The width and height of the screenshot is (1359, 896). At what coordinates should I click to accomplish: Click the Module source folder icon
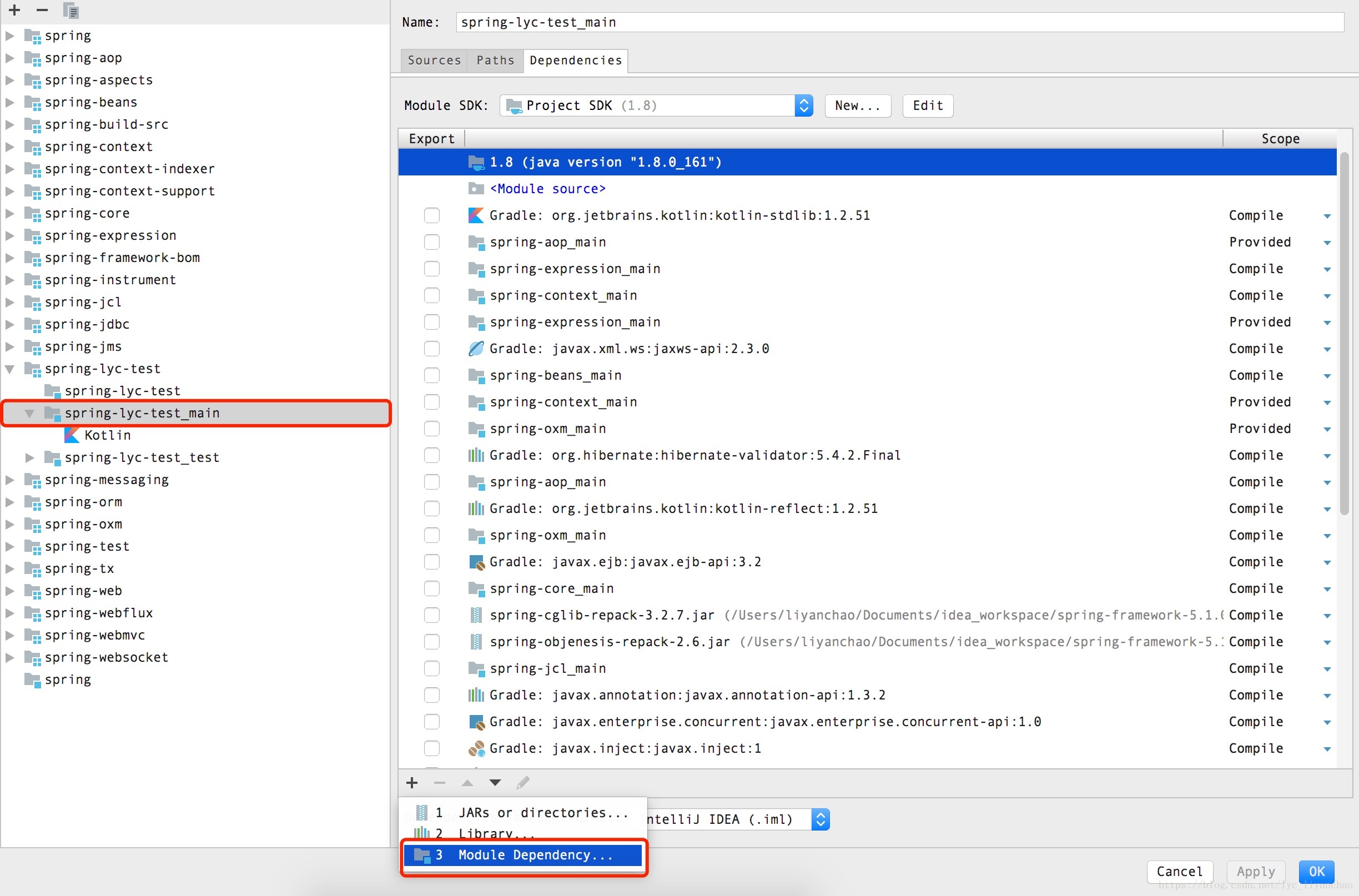pos(476,189)
